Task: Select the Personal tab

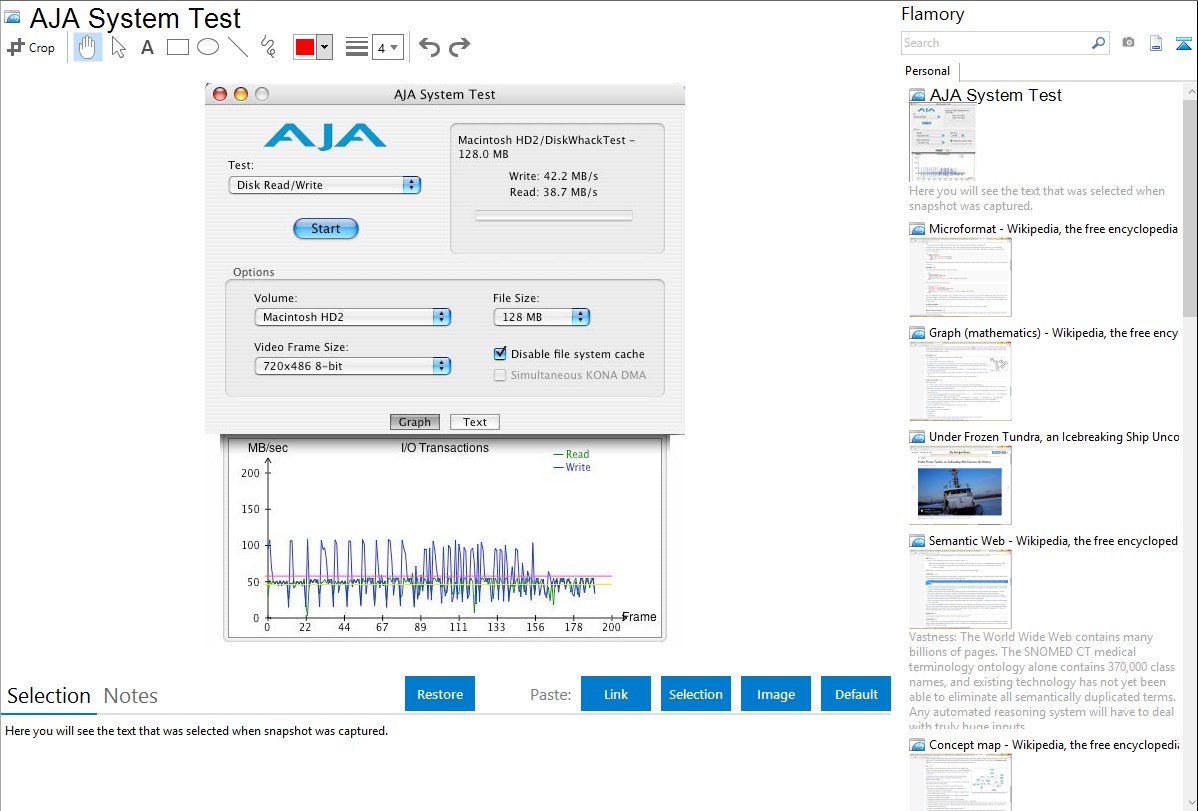Action: pyautogui.click(x=928, y=71)
